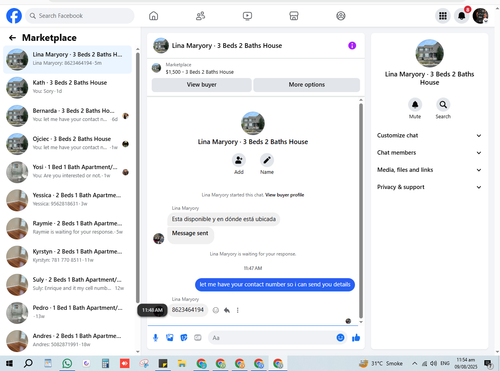Attach a photo file icon
500x371 pixels.
(170, 338)
